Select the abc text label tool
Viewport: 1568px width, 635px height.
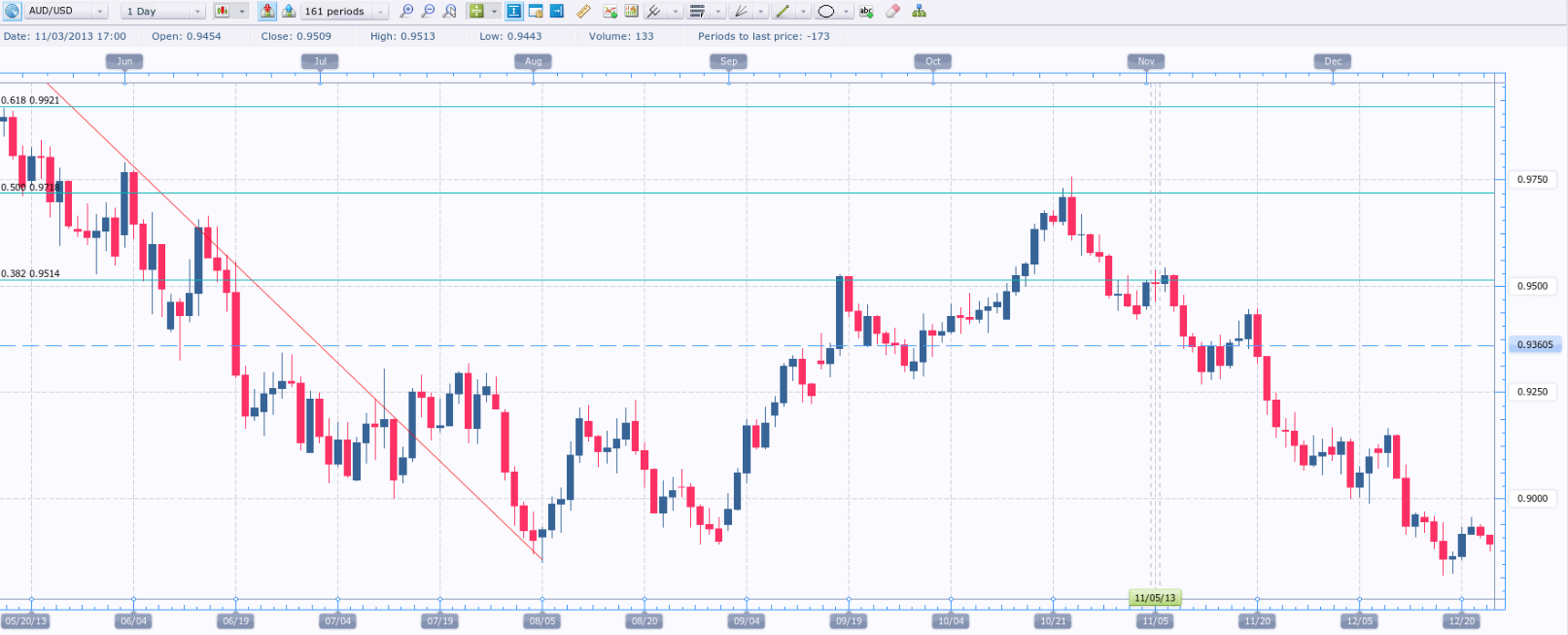coord(866,12)
